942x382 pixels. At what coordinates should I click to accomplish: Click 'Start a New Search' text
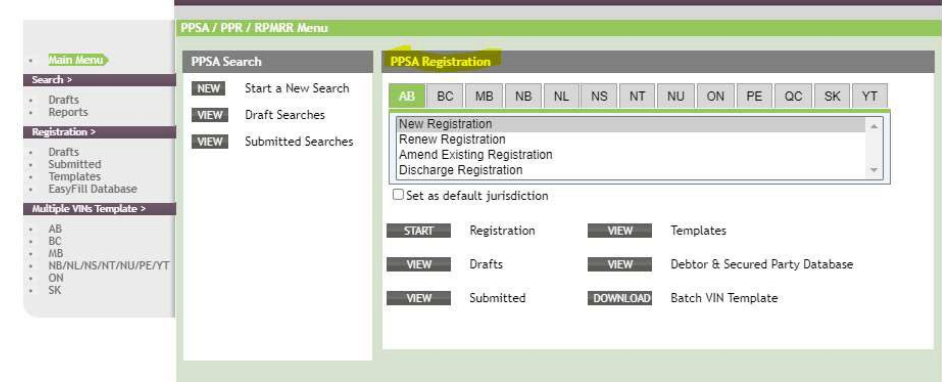point(297,88)
